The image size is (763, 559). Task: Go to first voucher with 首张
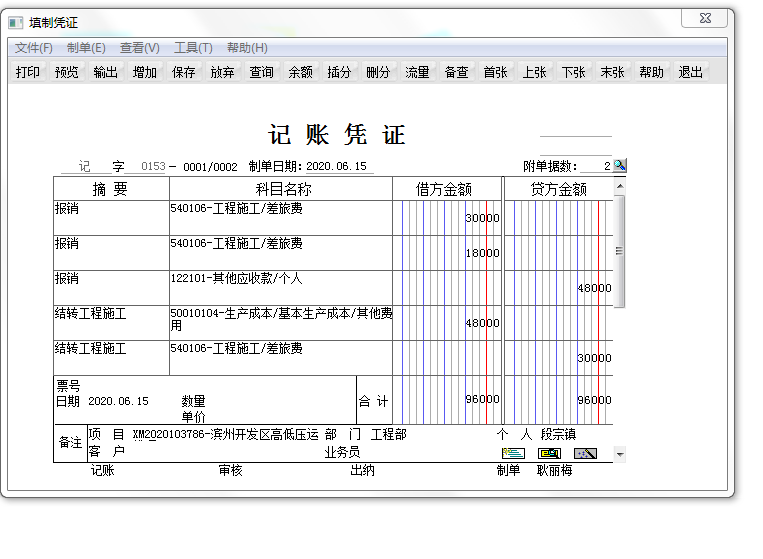pos(495,72)
